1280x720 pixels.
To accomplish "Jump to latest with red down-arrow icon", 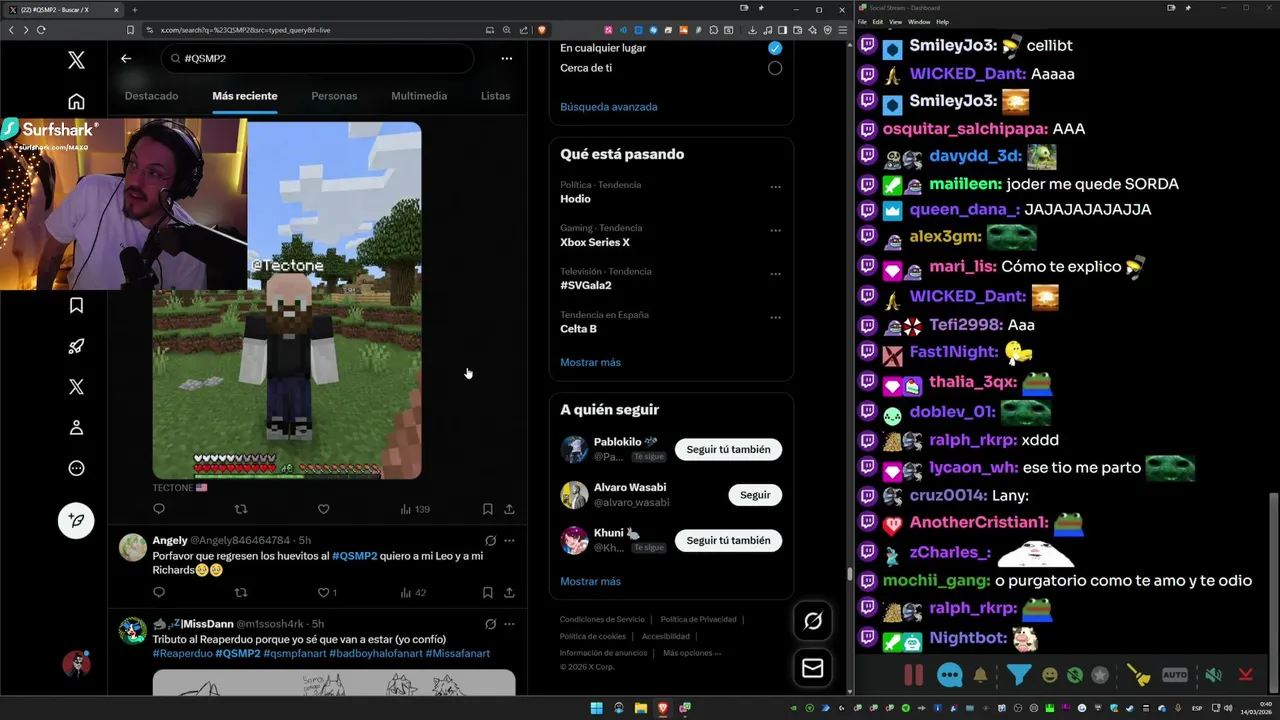I will pyautogui.click(x=1246, y=675).
